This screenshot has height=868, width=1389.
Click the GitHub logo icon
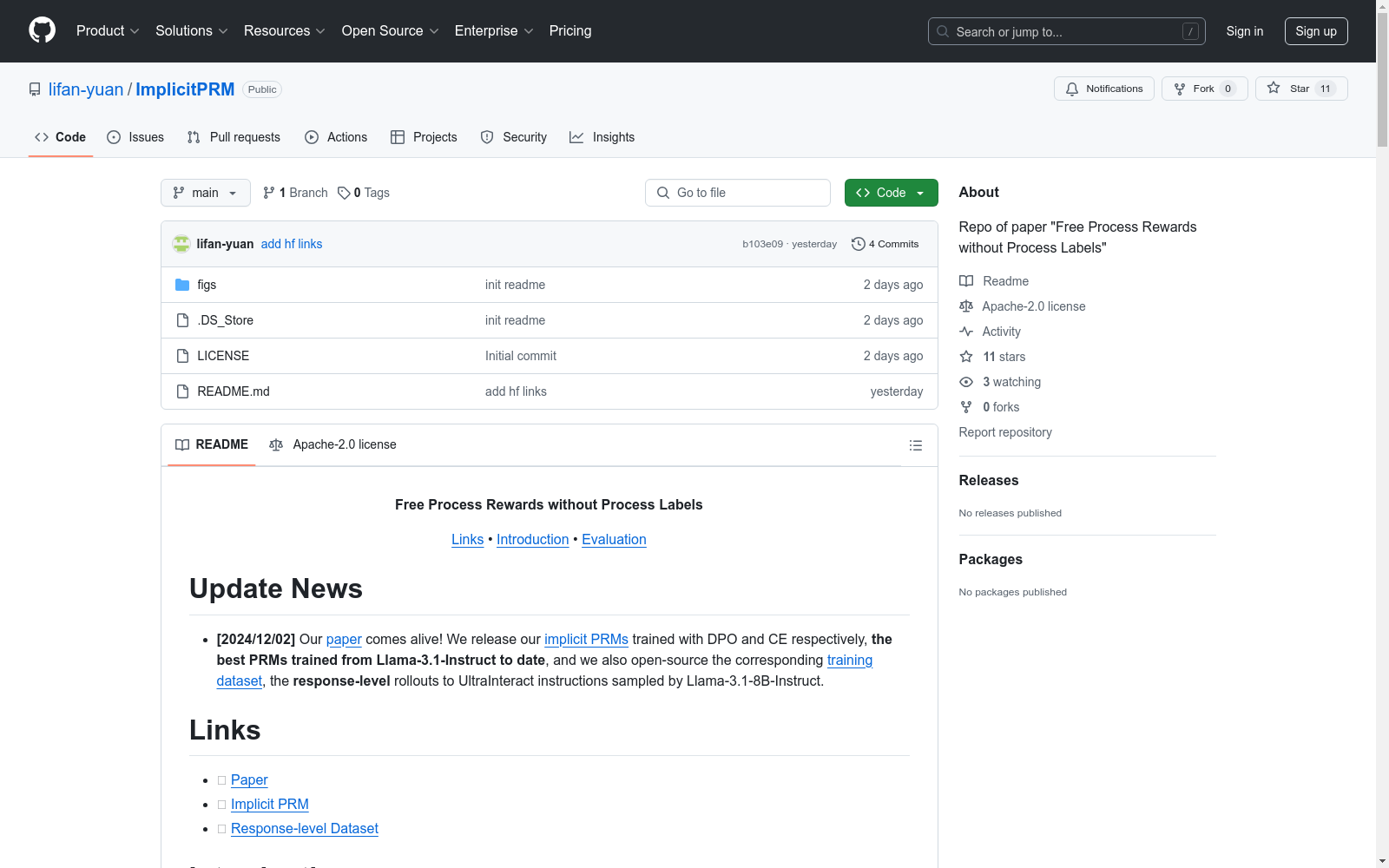pyautogui.click(x=42, y=30)
